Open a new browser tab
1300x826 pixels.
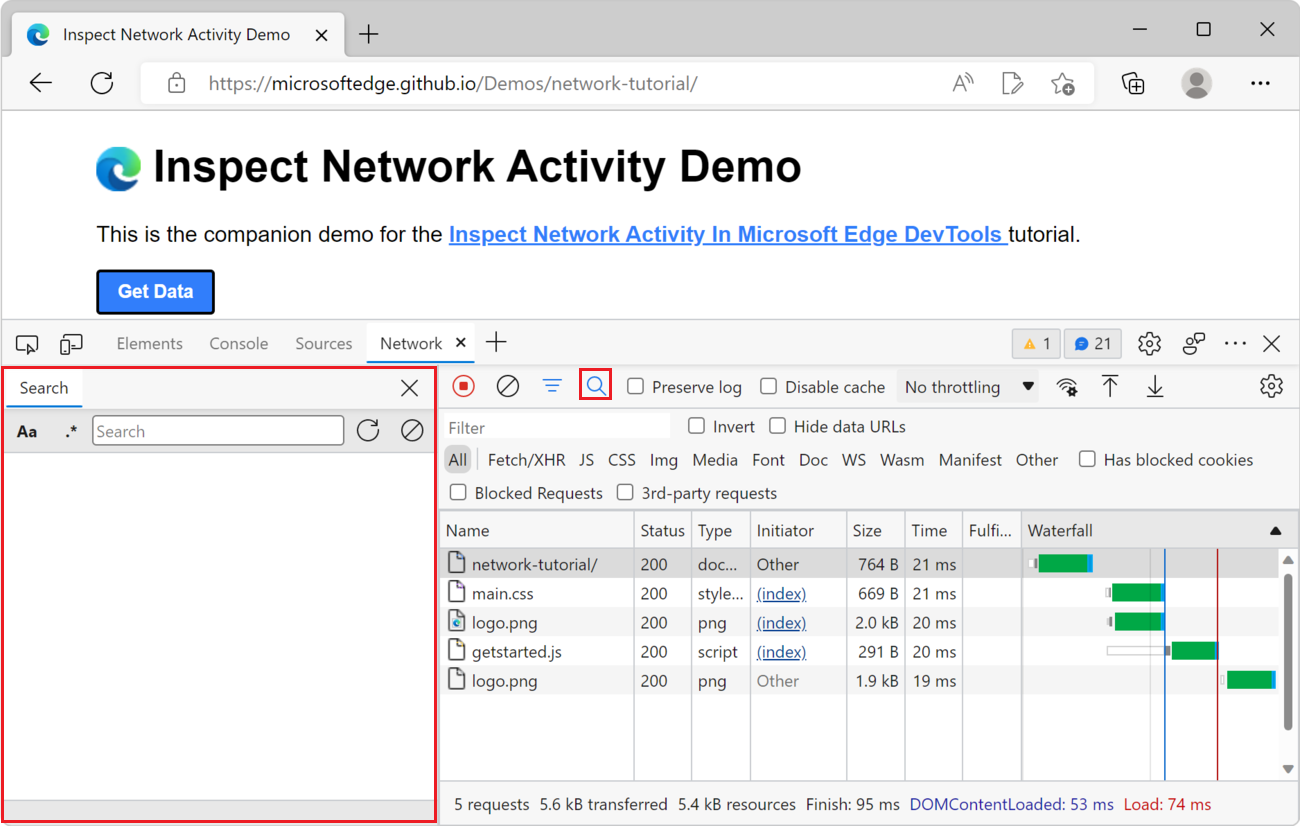[369, 34]
